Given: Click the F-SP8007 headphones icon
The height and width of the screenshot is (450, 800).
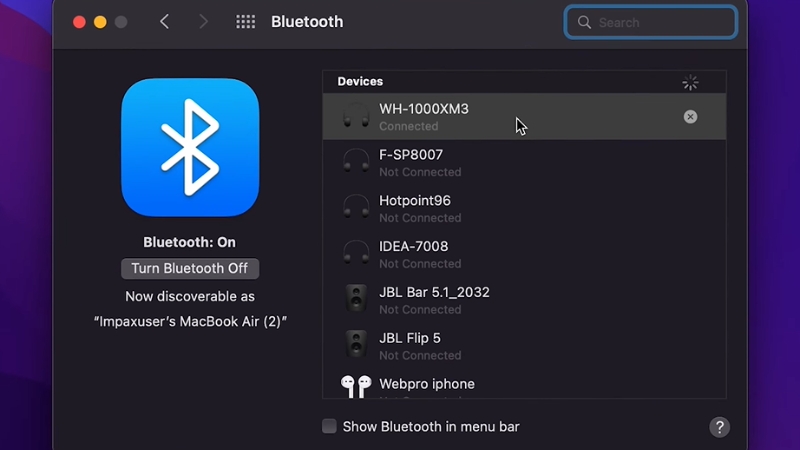Looking at the screenshot, I should pos(356,162).
